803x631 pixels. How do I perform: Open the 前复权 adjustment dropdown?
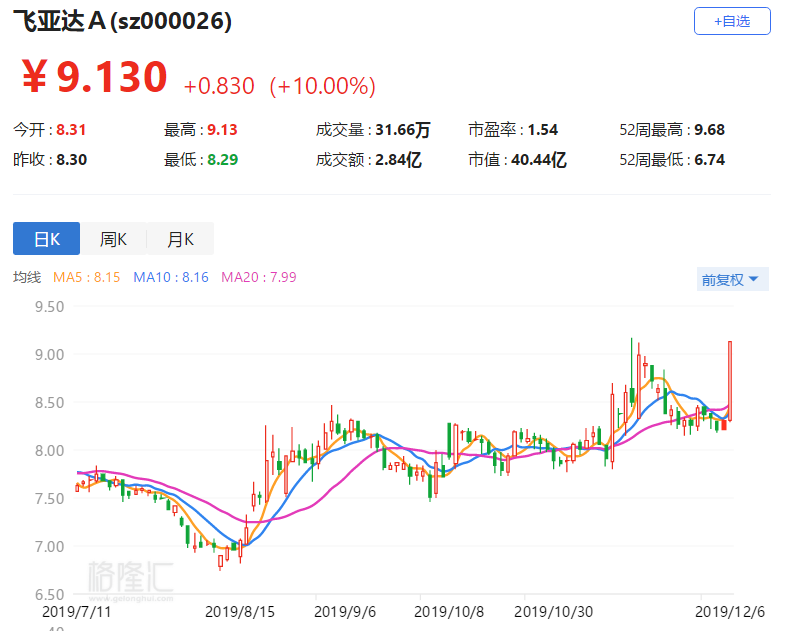[732, 280]
